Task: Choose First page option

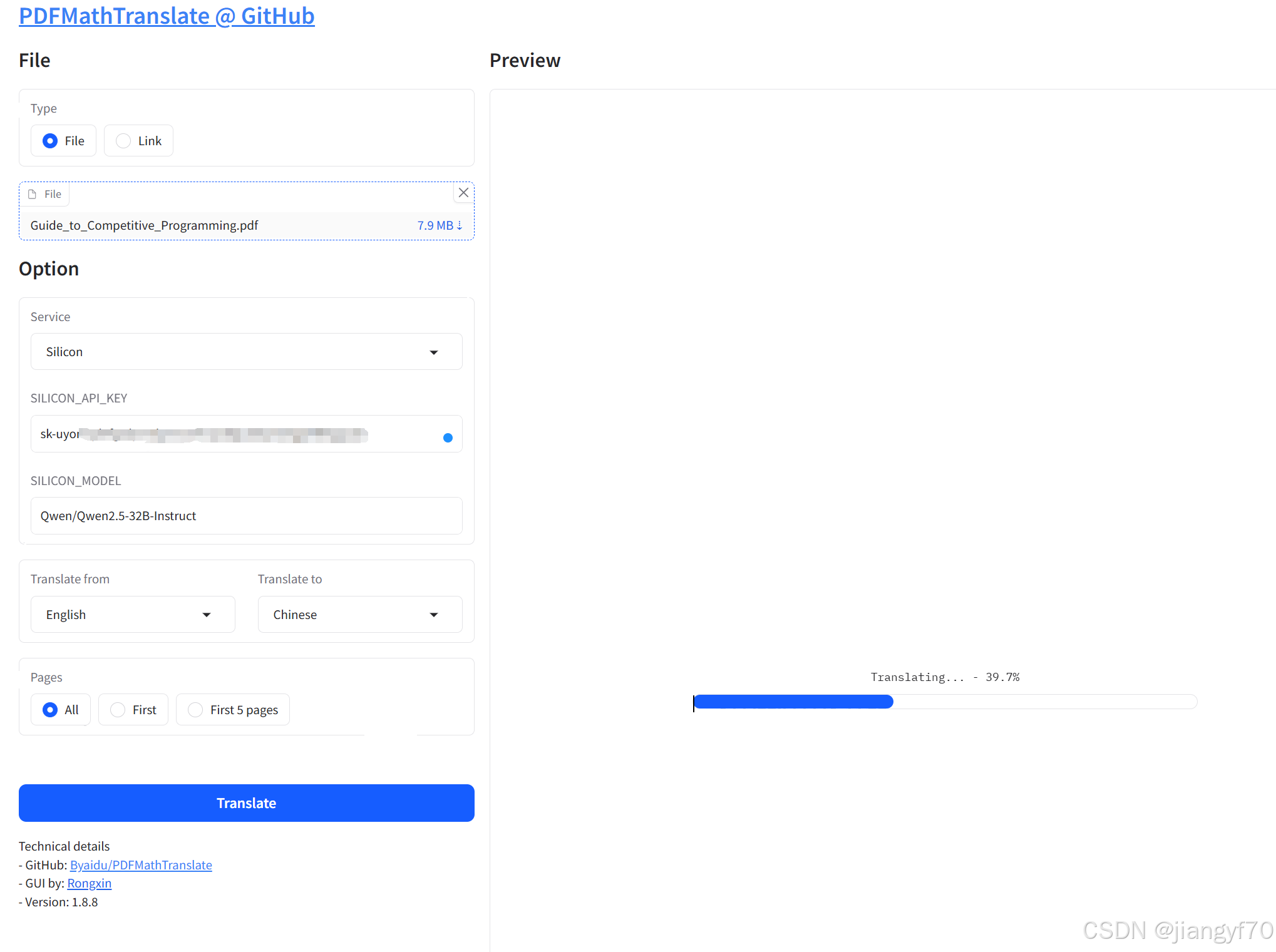Action: pos(118,710)
